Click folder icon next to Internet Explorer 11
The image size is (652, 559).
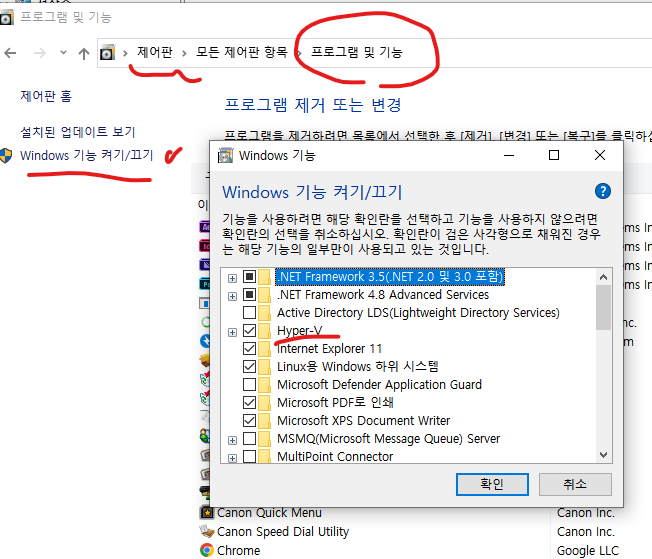[264, 349]
